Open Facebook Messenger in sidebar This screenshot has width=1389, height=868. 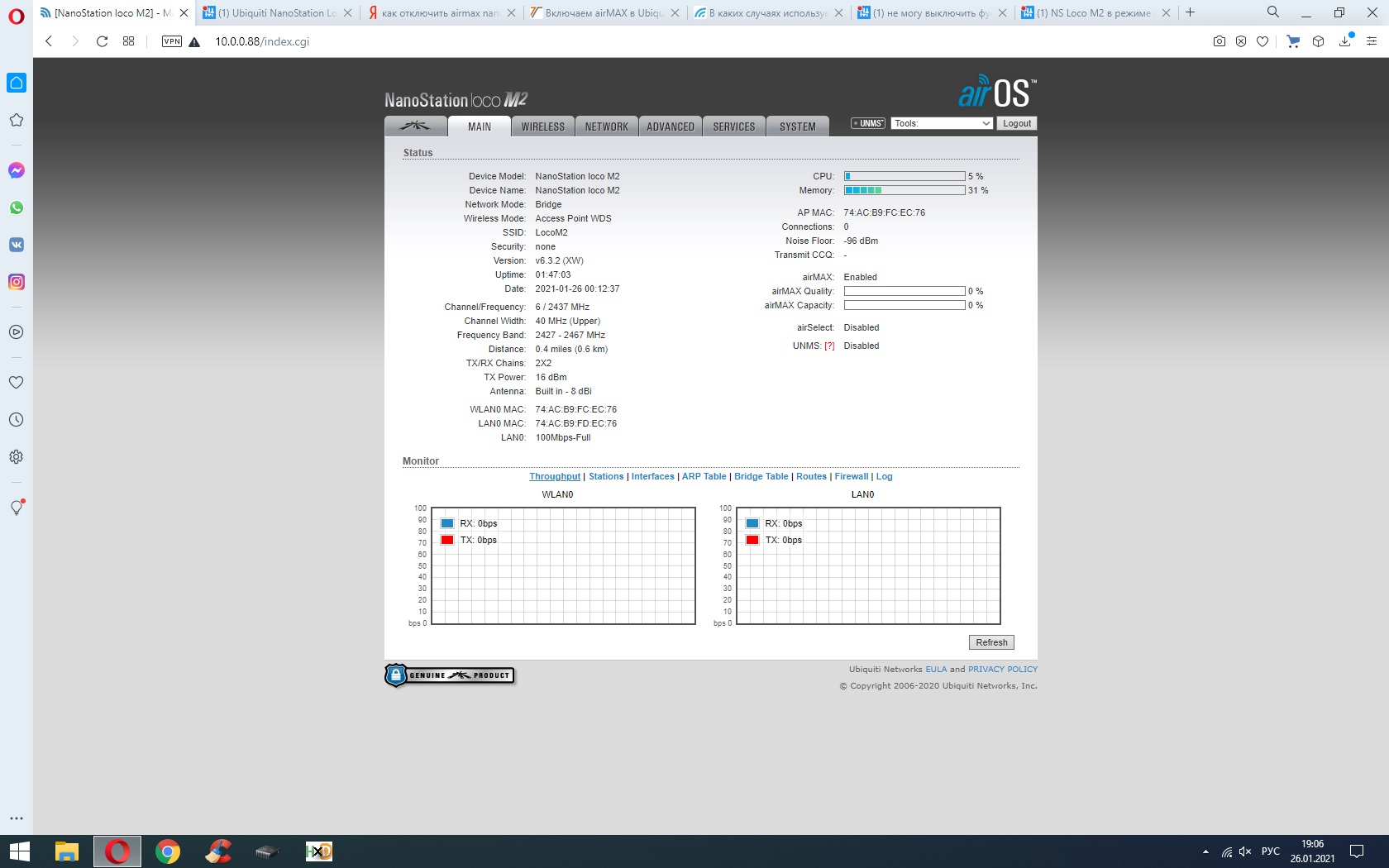tap(17, 170)
